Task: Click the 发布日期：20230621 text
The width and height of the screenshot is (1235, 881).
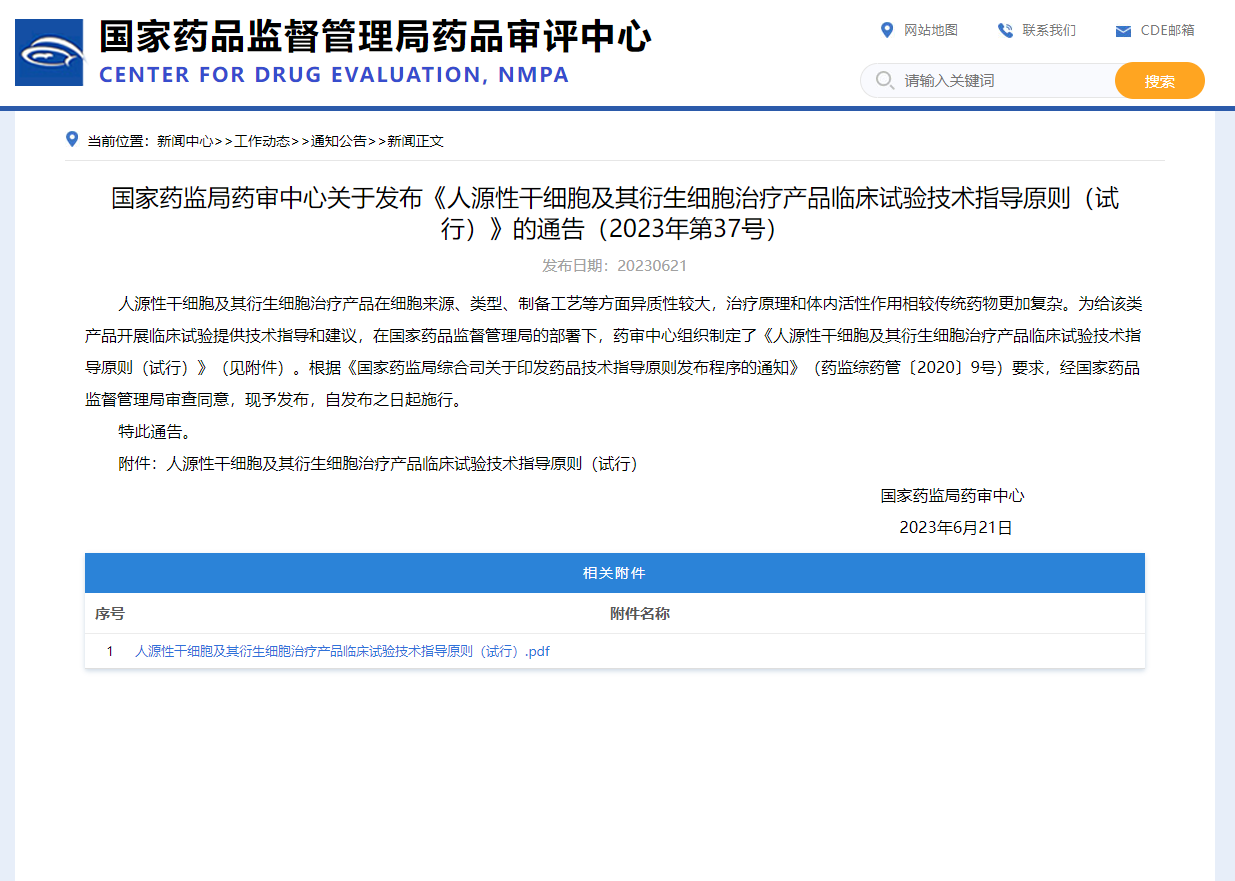Action: click(614, 265)
